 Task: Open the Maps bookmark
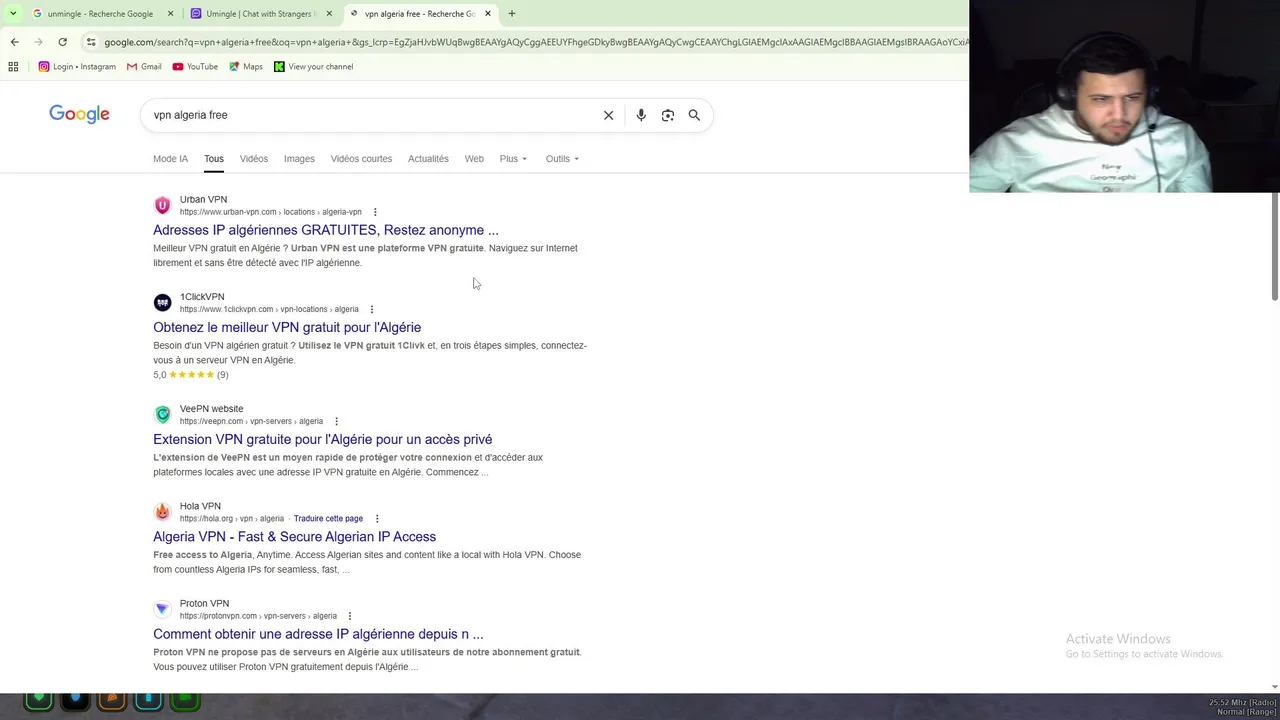246,67
